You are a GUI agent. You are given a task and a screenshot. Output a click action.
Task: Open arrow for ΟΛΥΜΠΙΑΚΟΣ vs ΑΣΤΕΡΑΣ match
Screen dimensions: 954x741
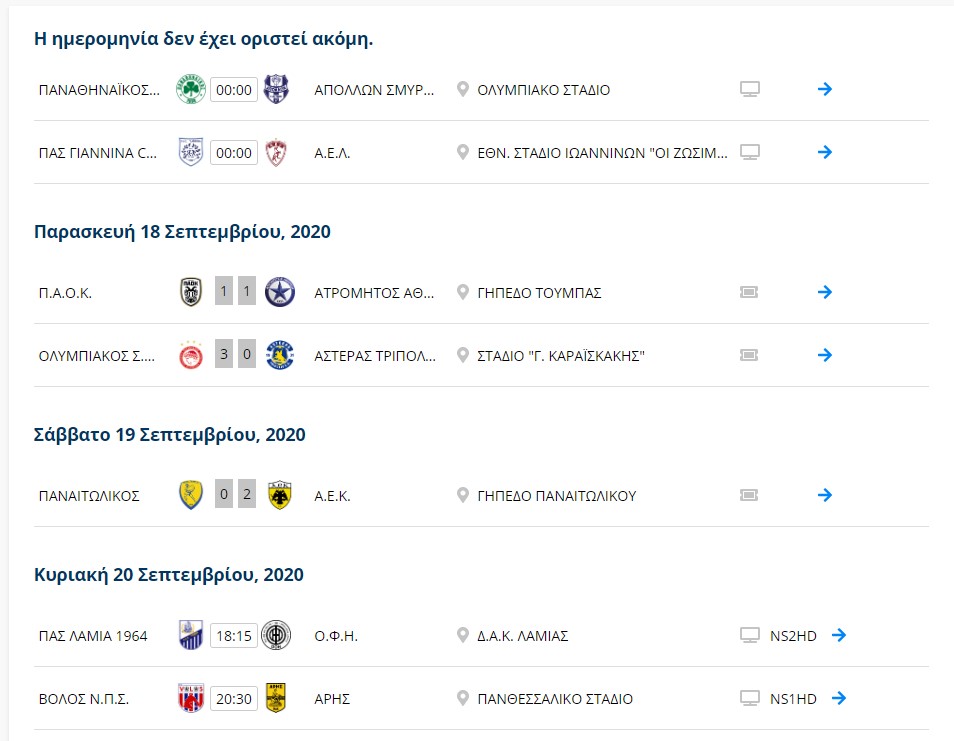tap(824, 355)
